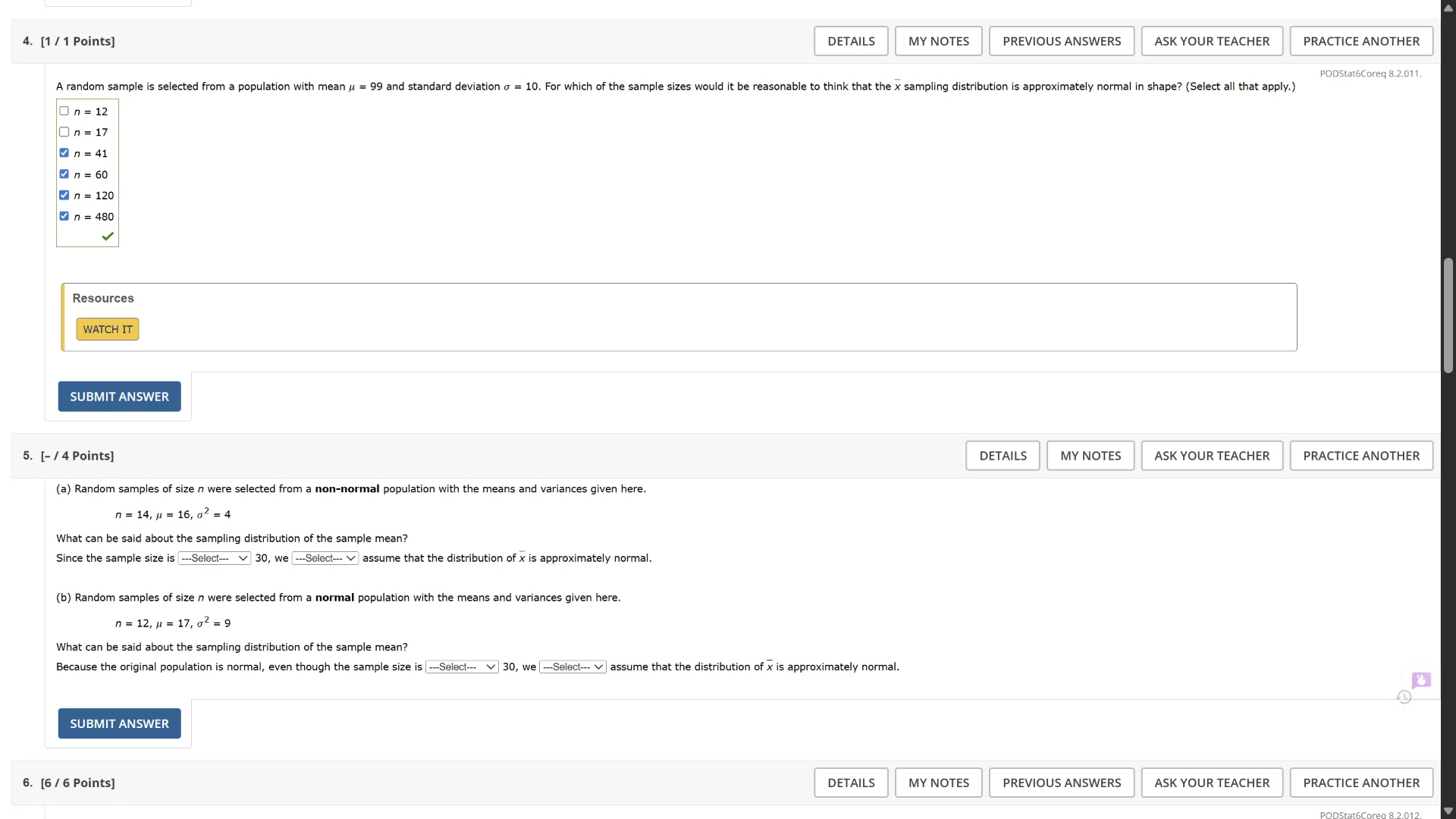Open DETAILS for question 4
Screen dimensions: 1456x819
click(851, 41)
